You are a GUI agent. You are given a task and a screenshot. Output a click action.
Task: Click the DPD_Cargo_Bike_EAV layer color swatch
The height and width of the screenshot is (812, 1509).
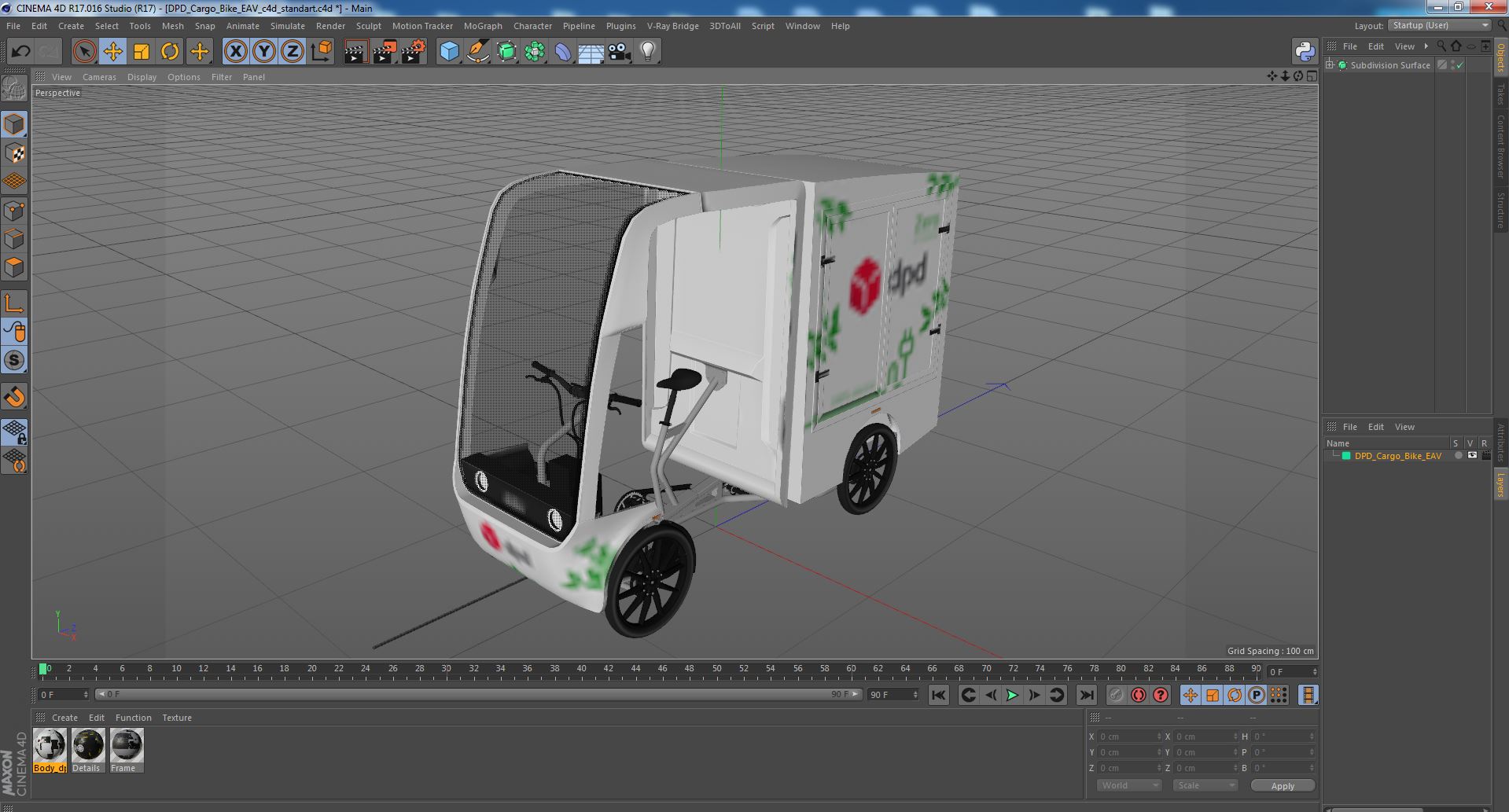1345,456
